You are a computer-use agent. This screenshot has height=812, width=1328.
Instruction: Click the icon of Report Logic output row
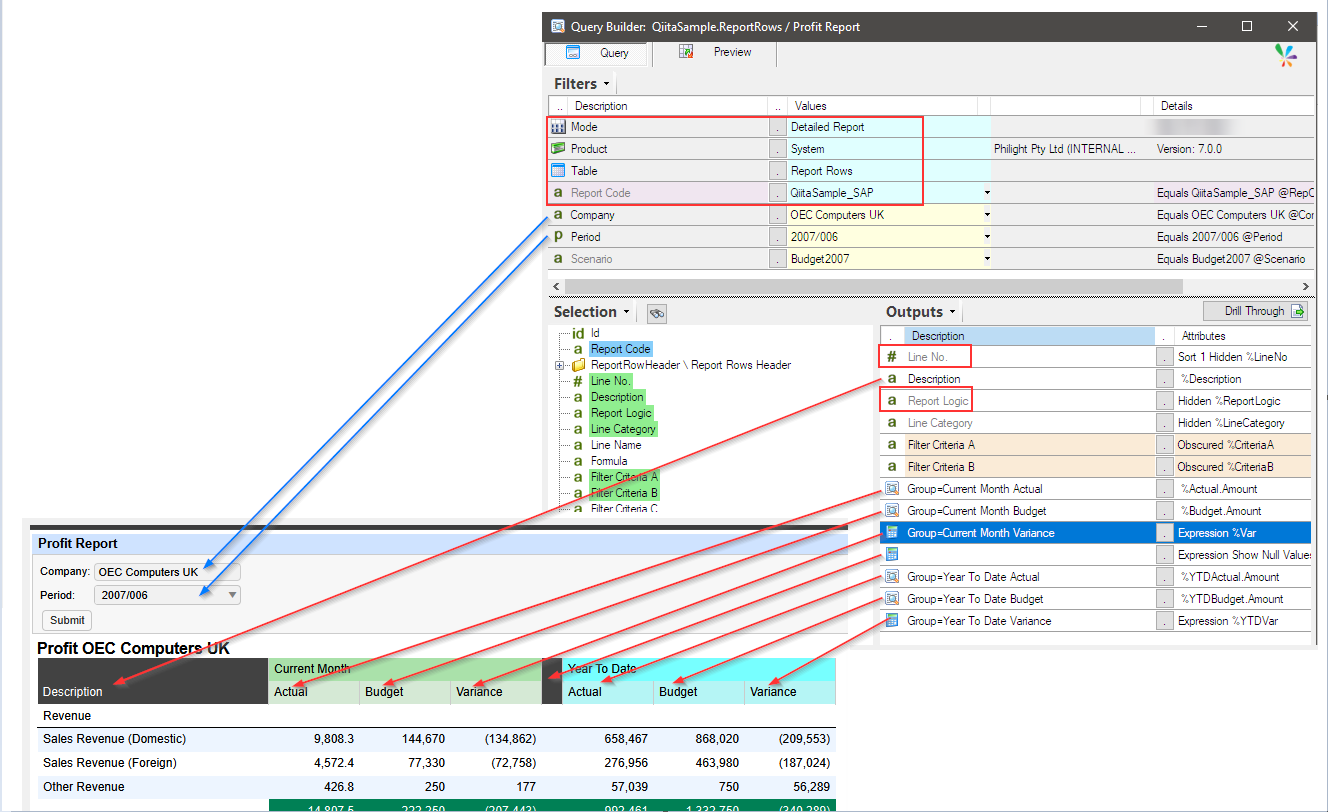tap(892, 401)
